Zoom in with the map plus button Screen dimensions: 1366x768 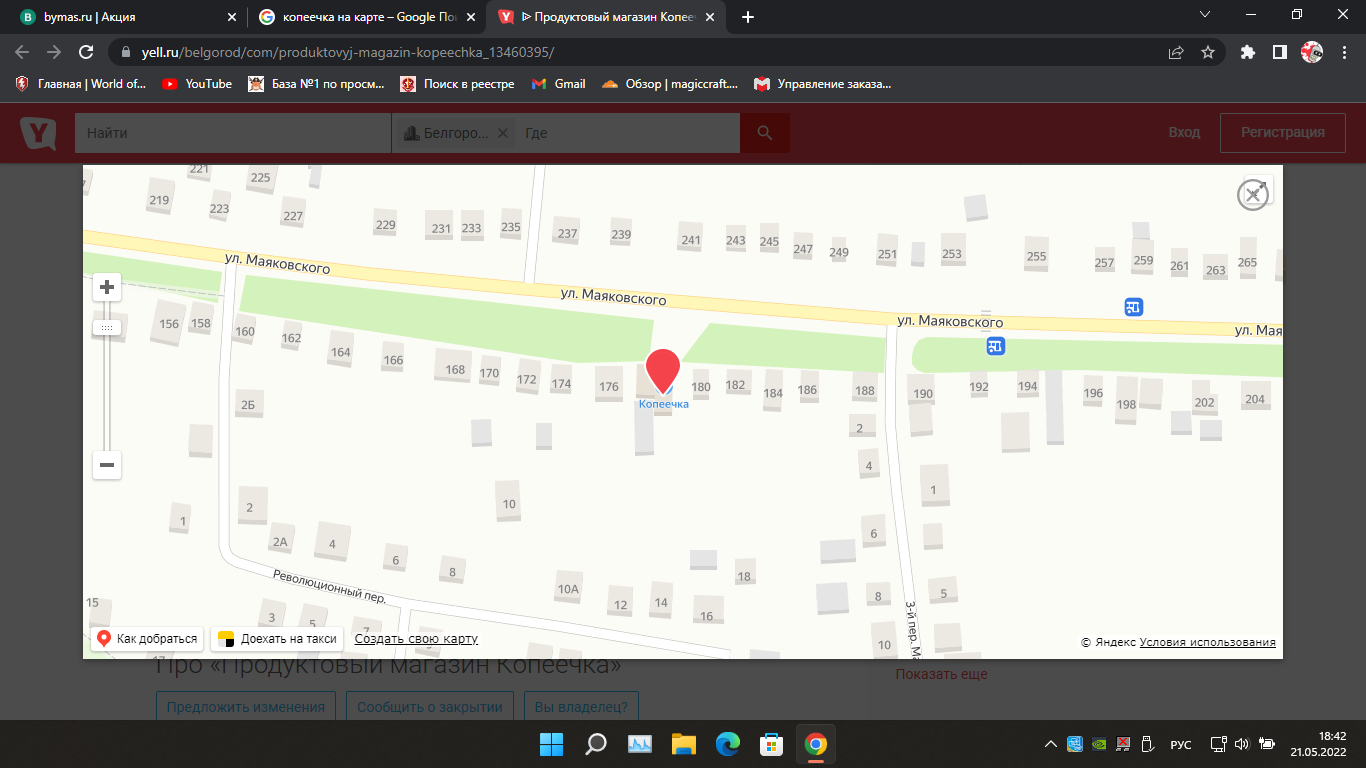(x=107, y=288)
